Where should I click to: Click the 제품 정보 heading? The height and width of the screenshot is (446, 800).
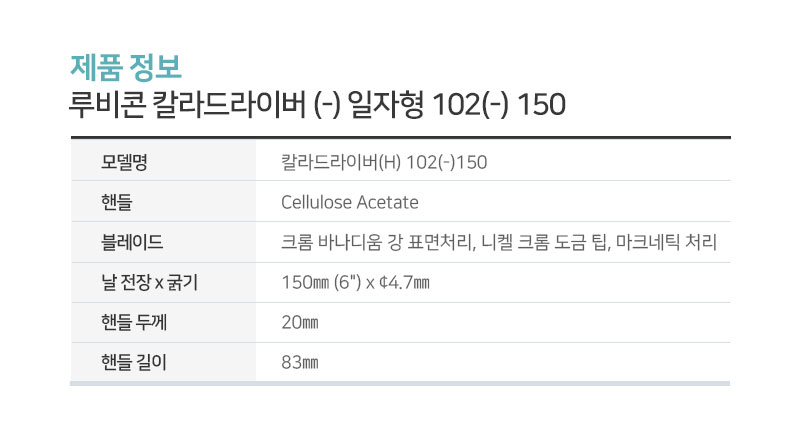click(126, 67)
